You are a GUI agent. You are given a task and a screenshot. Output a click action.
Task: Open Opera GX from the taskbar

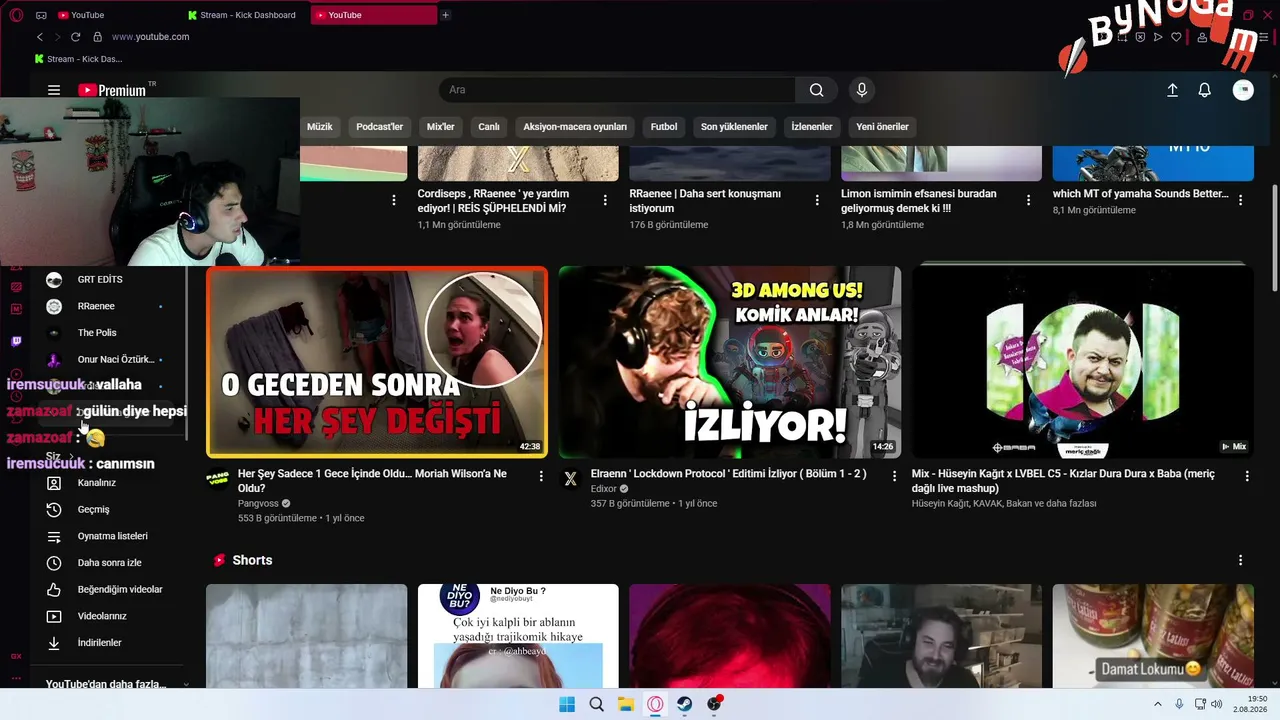point(655,704)
